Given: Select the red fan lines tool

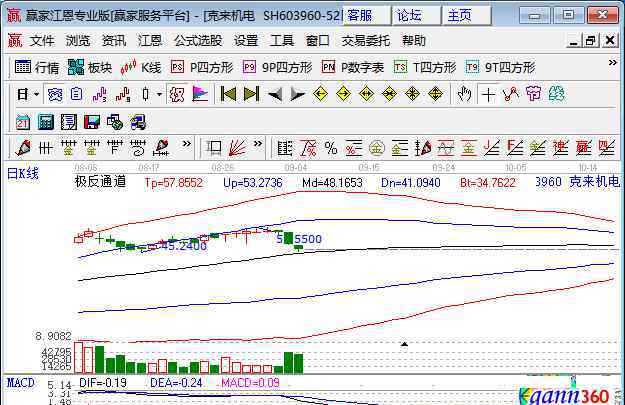Looking at the screenshot, I should (x=237, y=148).
